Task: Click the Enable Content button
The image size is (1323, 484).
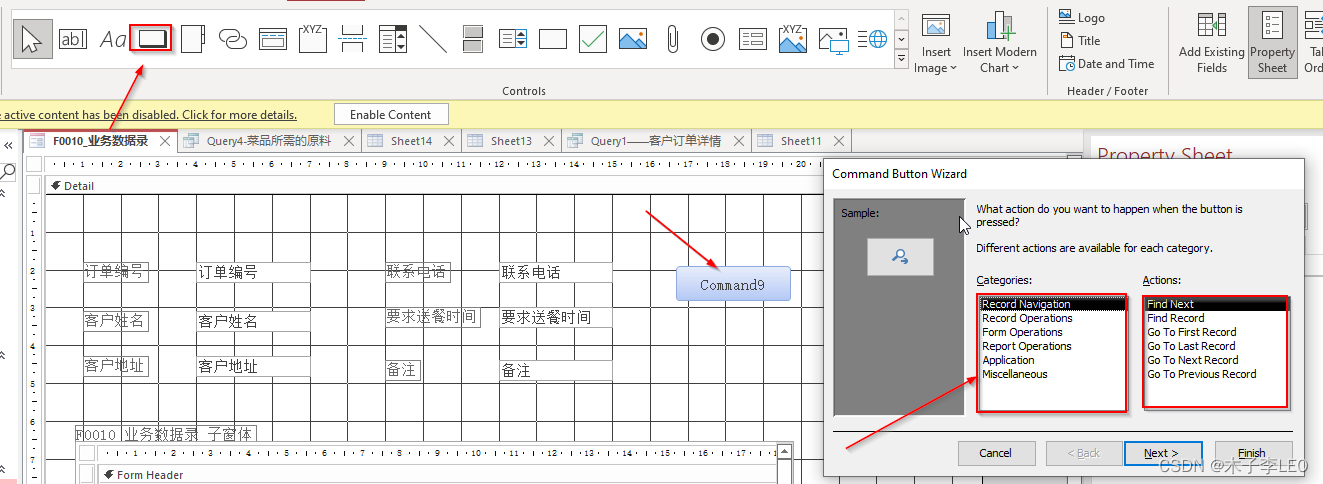Action: point(391,115)
